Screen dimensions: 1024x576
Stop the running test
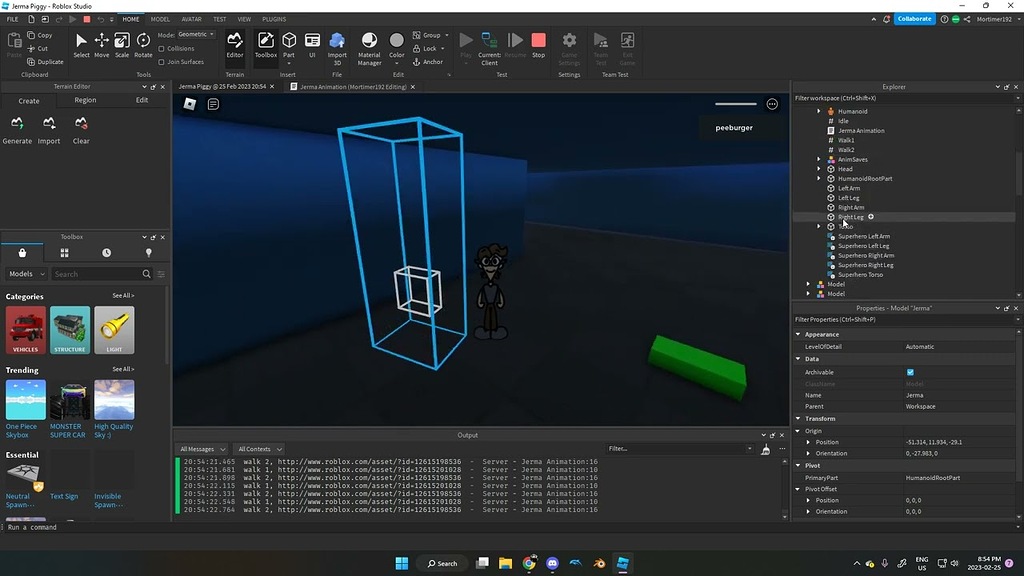pyautogui.click(x=538, y=46)
